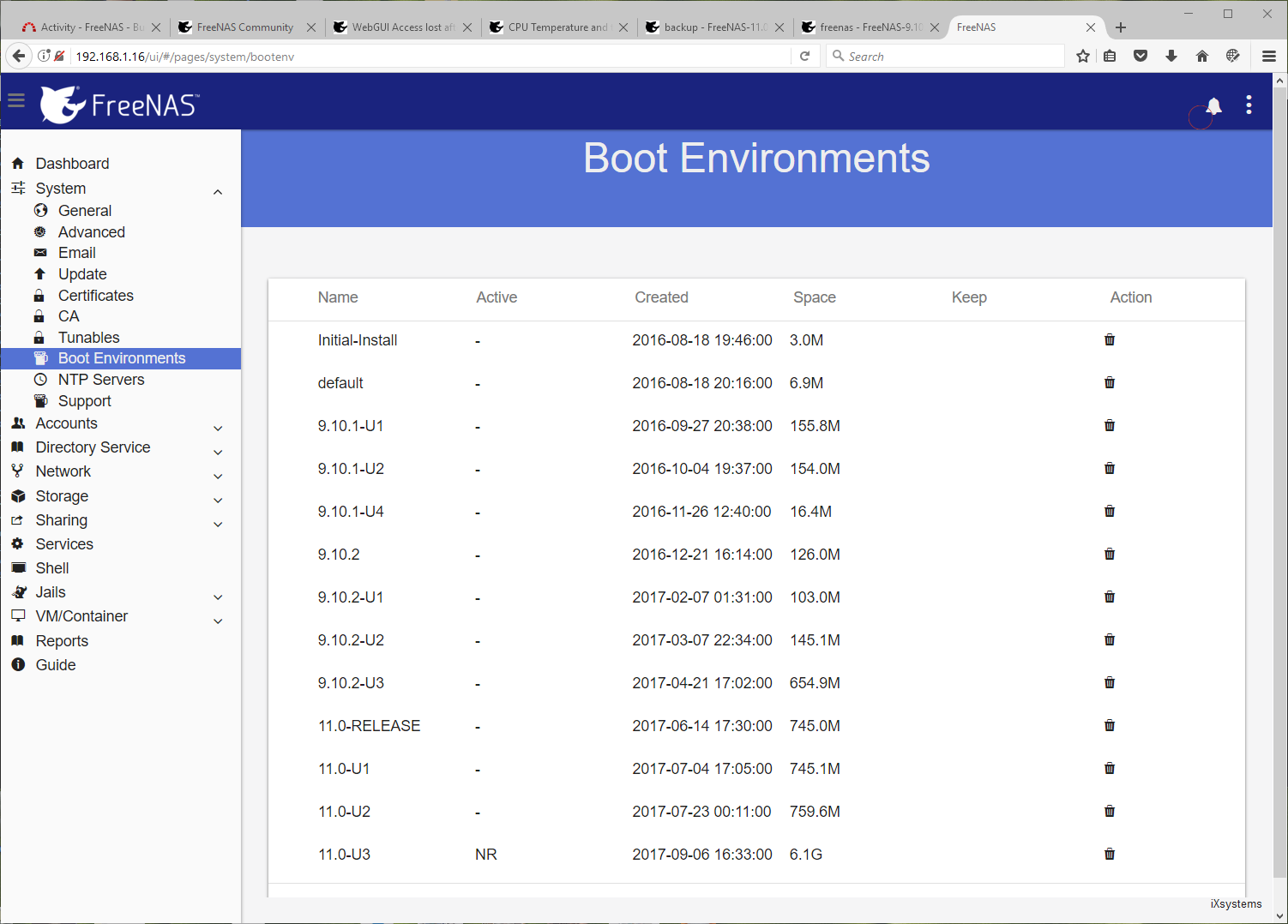Open Firefox hamburger menu
The height and width of the screenshot is (924, 1288).
(x=1269, y=57)
